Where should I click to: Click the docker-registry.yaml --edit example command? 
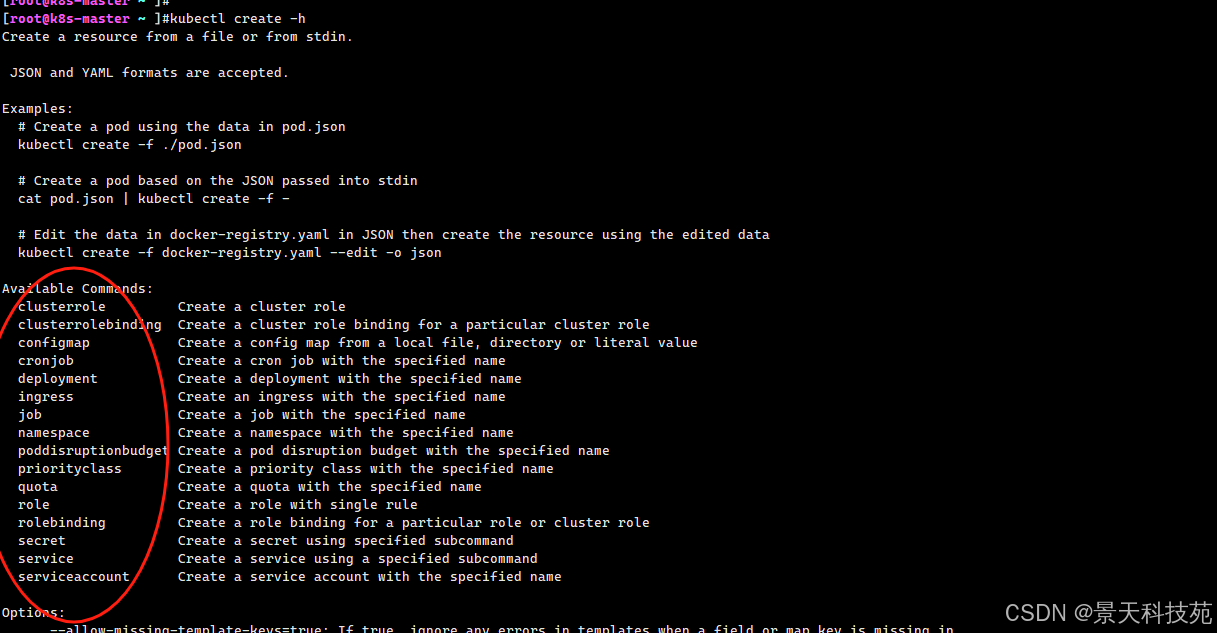[229, 253]
